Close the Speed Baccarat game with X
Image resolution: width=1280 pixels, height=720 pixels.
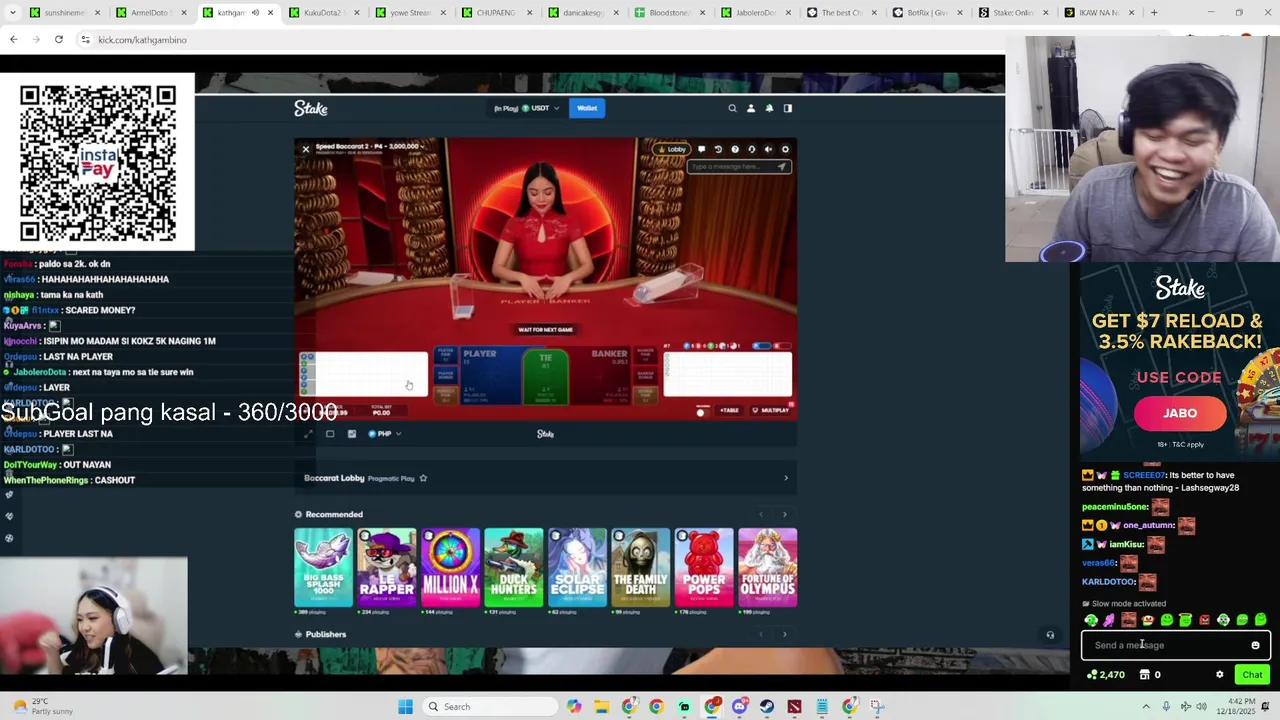click(x=306, y=149)
